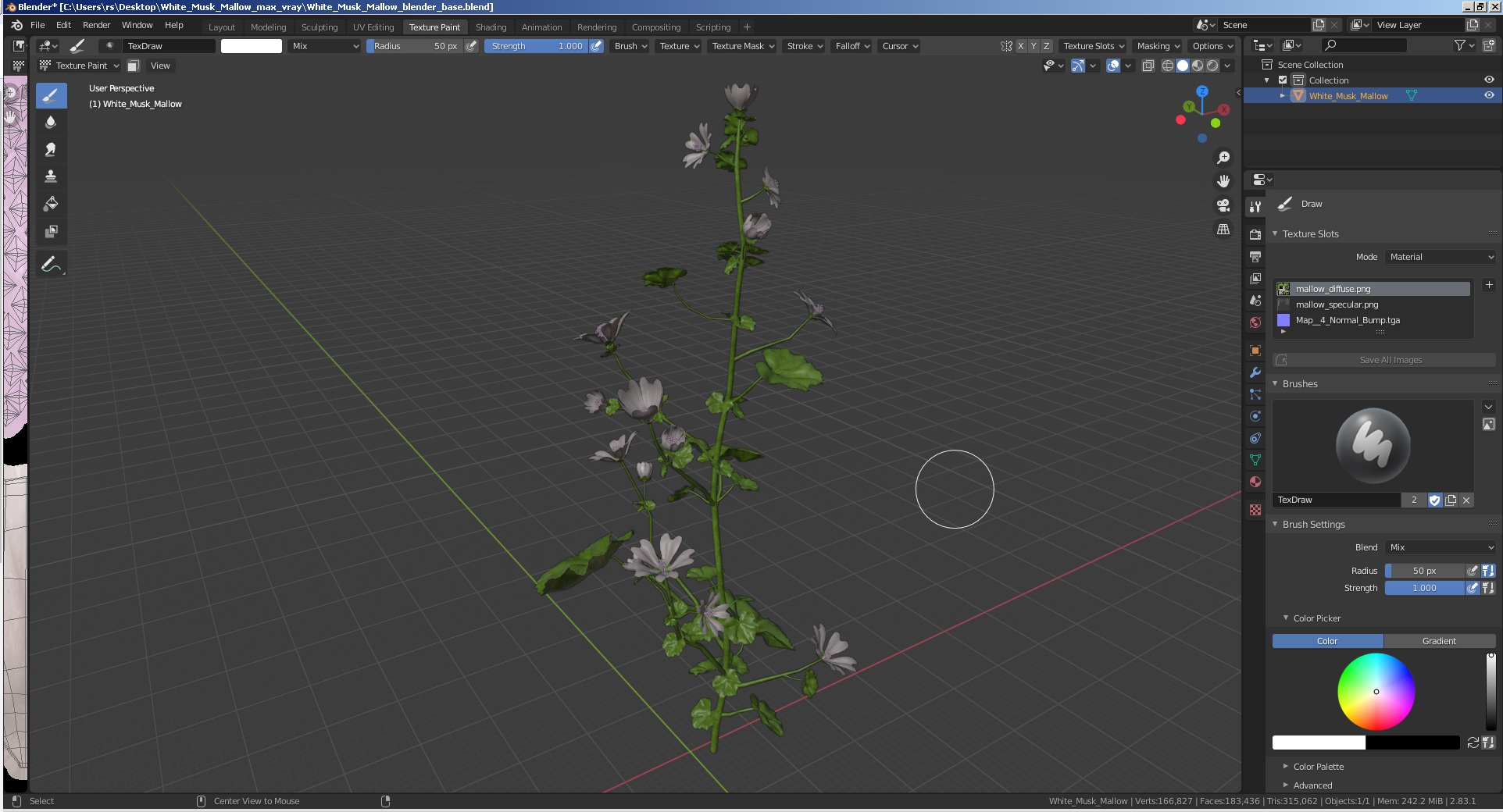Open header Options popover
This screenshot has height=812, width=1503.
pos(1212,46)
